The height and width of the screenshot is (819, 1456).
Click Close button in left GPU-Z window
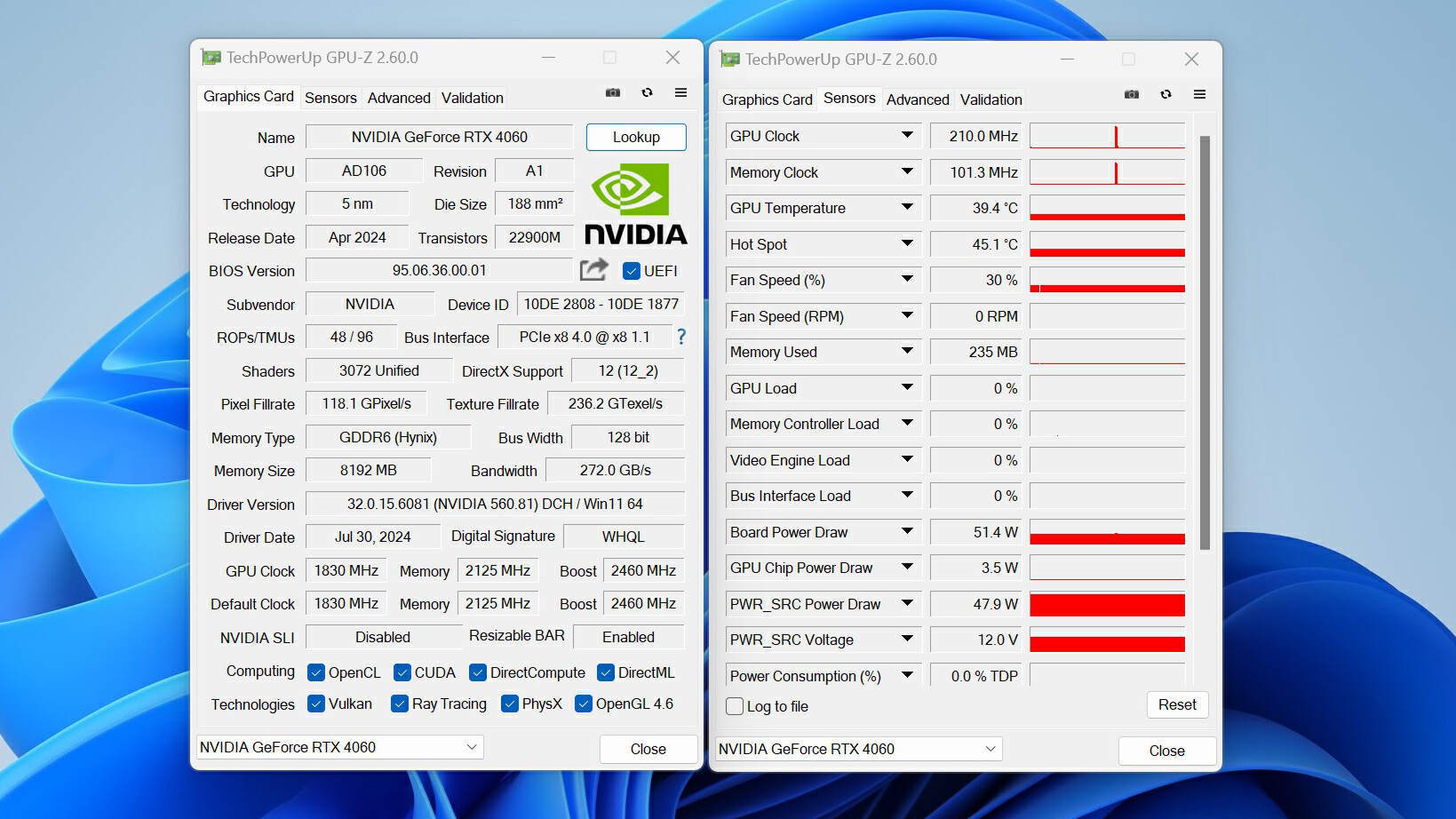coord(648,749)
